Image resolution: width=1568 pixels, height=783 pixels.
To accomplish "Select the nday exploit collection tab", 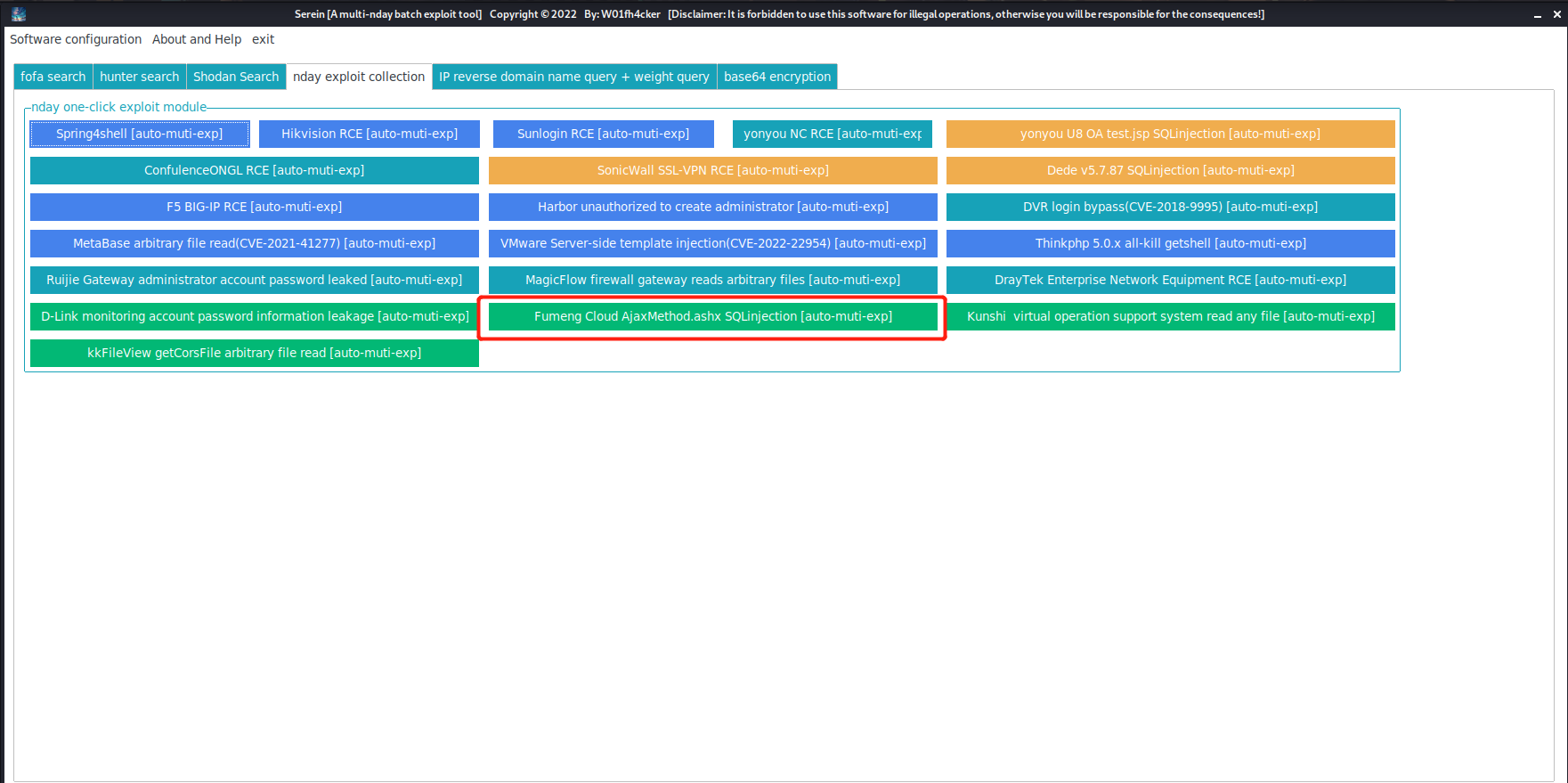I will [x=359, y=77].
